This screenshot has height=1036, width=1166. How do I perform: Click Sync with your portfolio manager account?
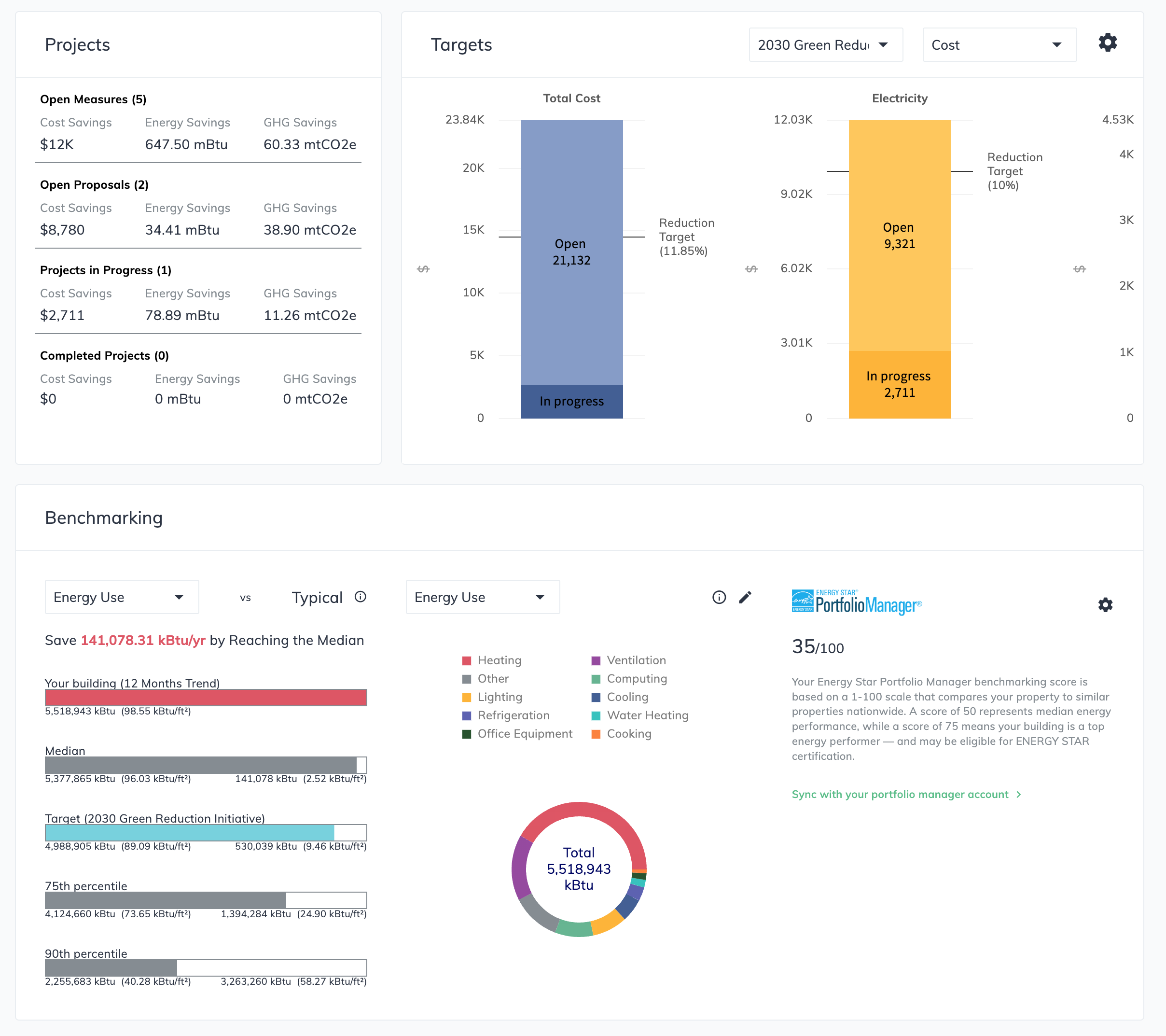point(900,795)
